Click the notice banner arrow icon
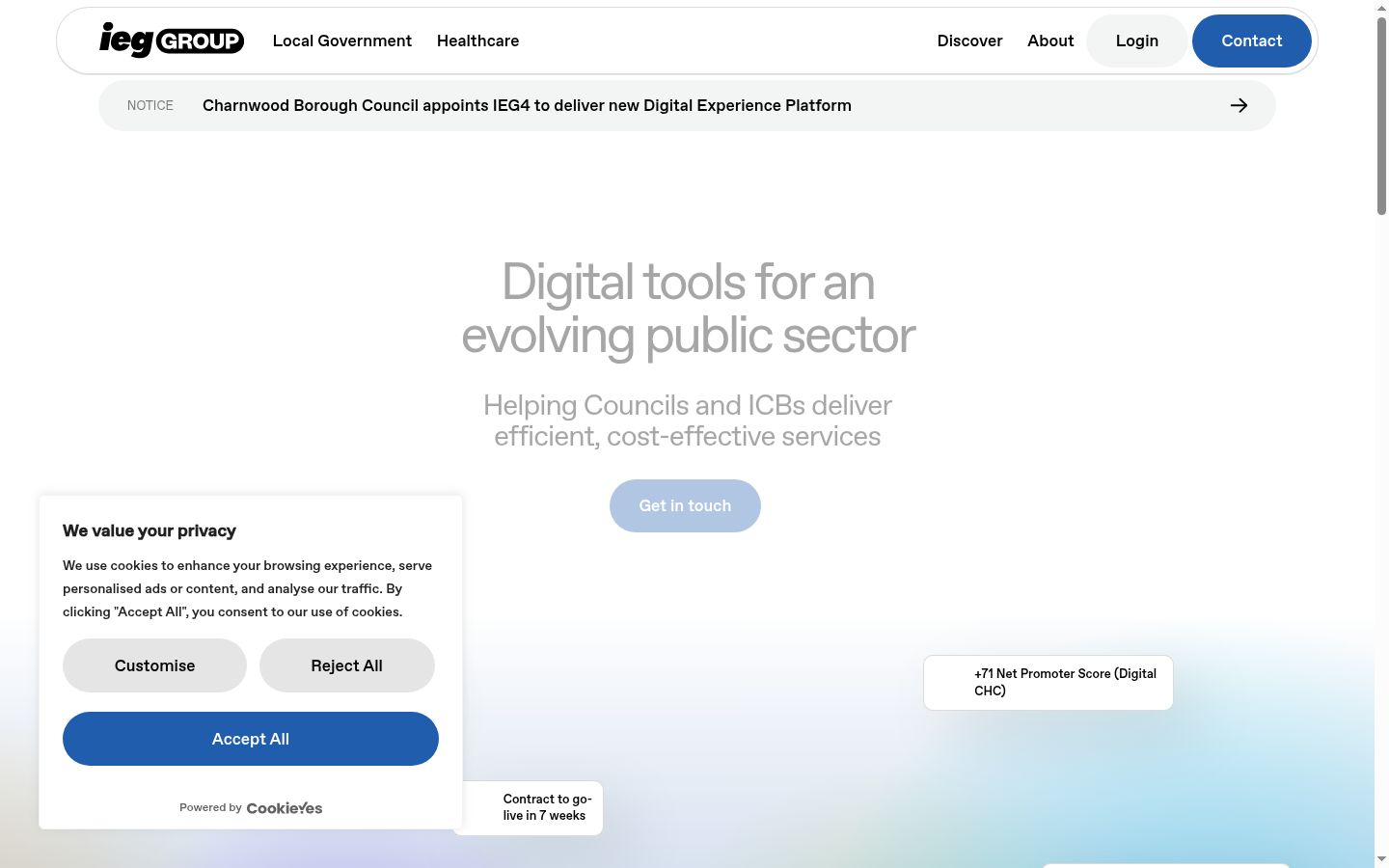Viewport: 1389px width, 868px height. [x=1239, y=105]
